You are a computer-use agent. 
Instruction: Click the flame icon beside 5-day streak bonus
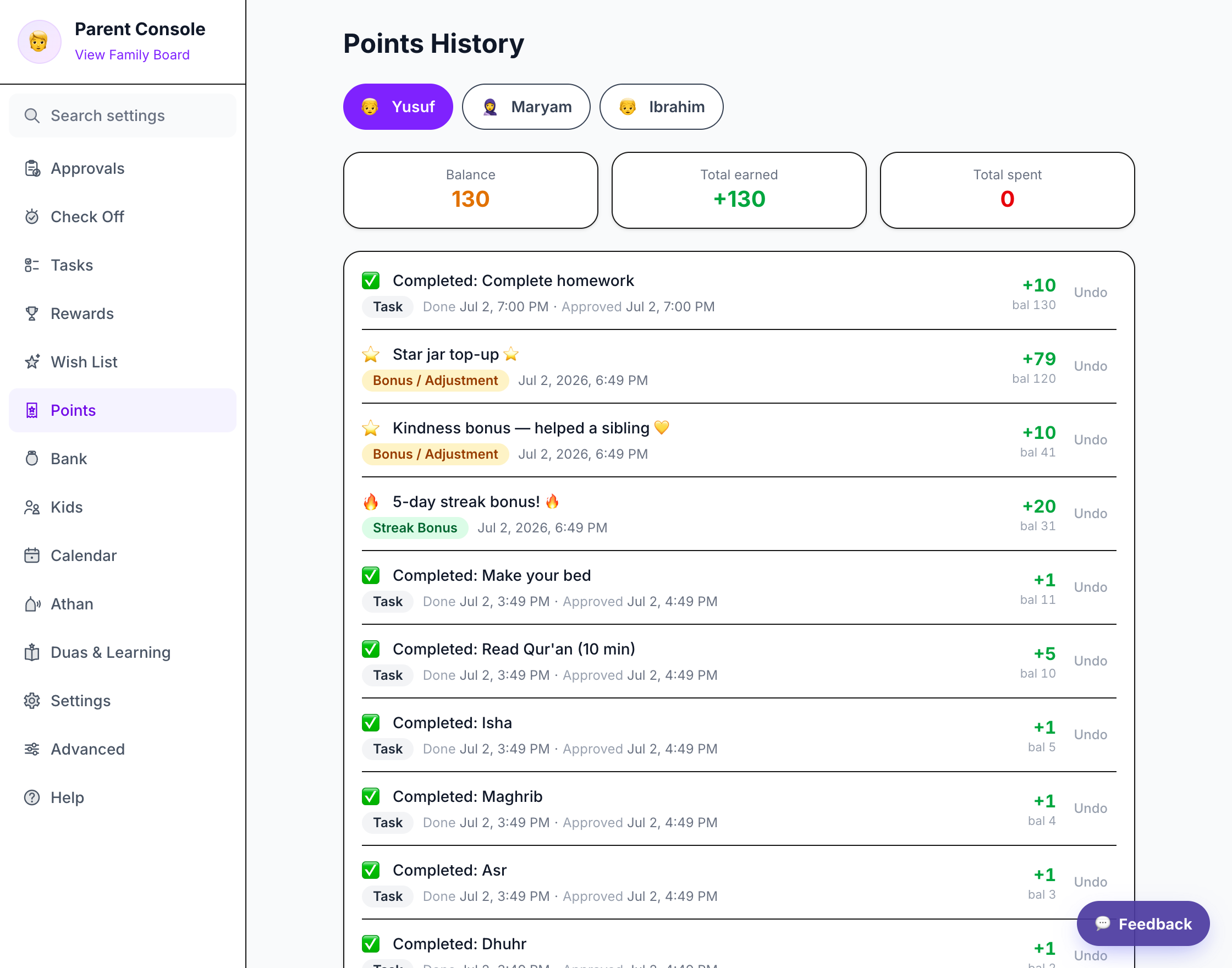coord(371,502)
